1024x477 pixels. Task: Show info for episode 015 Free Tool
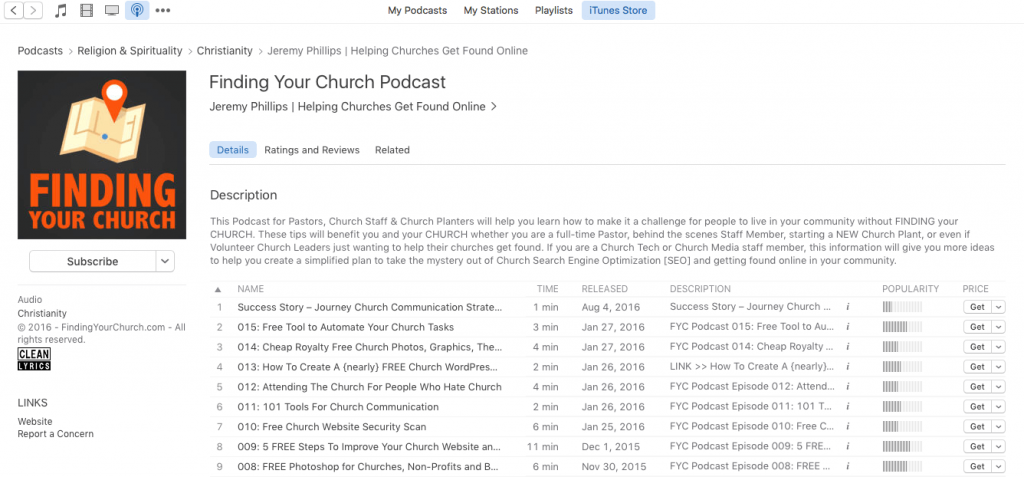(x=848, y=327)
